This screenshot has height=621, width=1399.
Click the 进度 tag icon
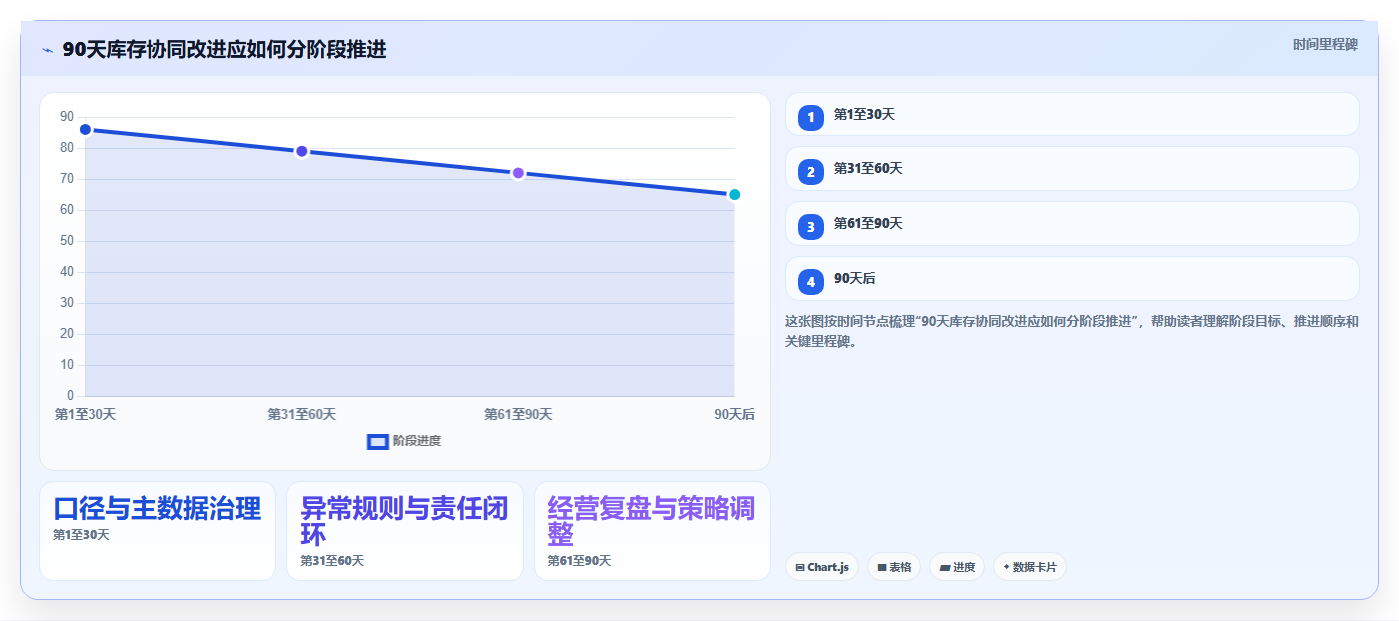(945, 567)
